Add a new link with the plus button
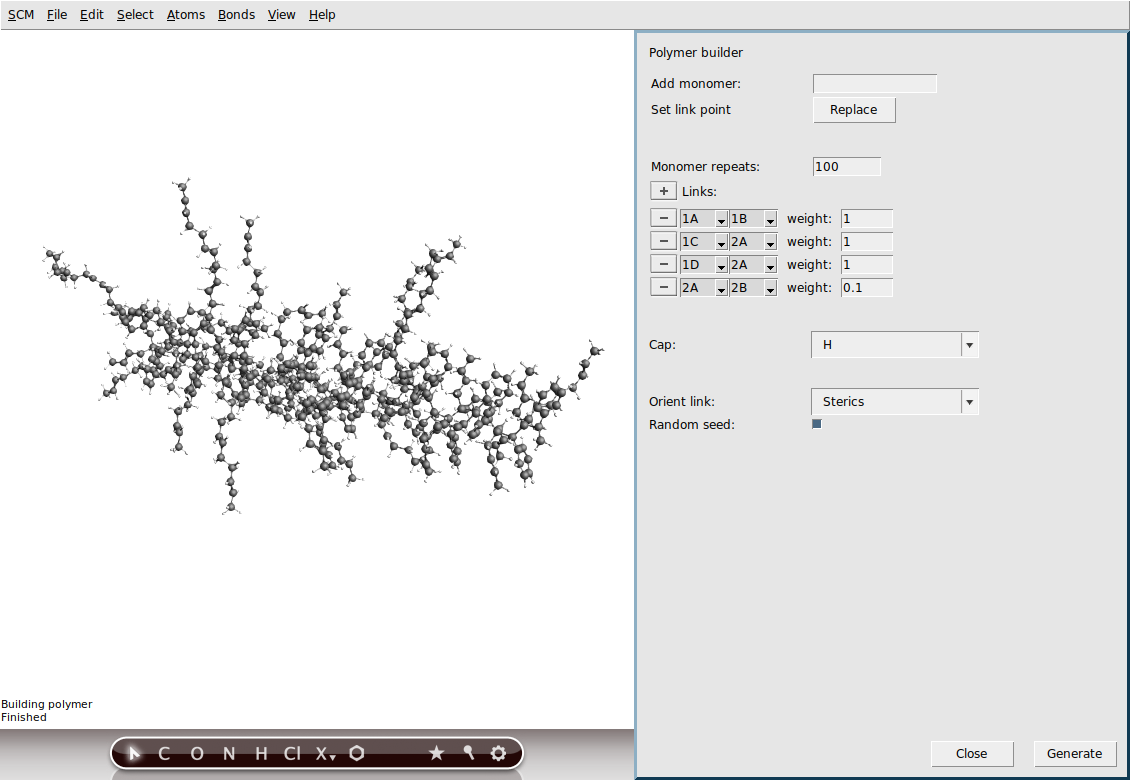 pos(663,190)
